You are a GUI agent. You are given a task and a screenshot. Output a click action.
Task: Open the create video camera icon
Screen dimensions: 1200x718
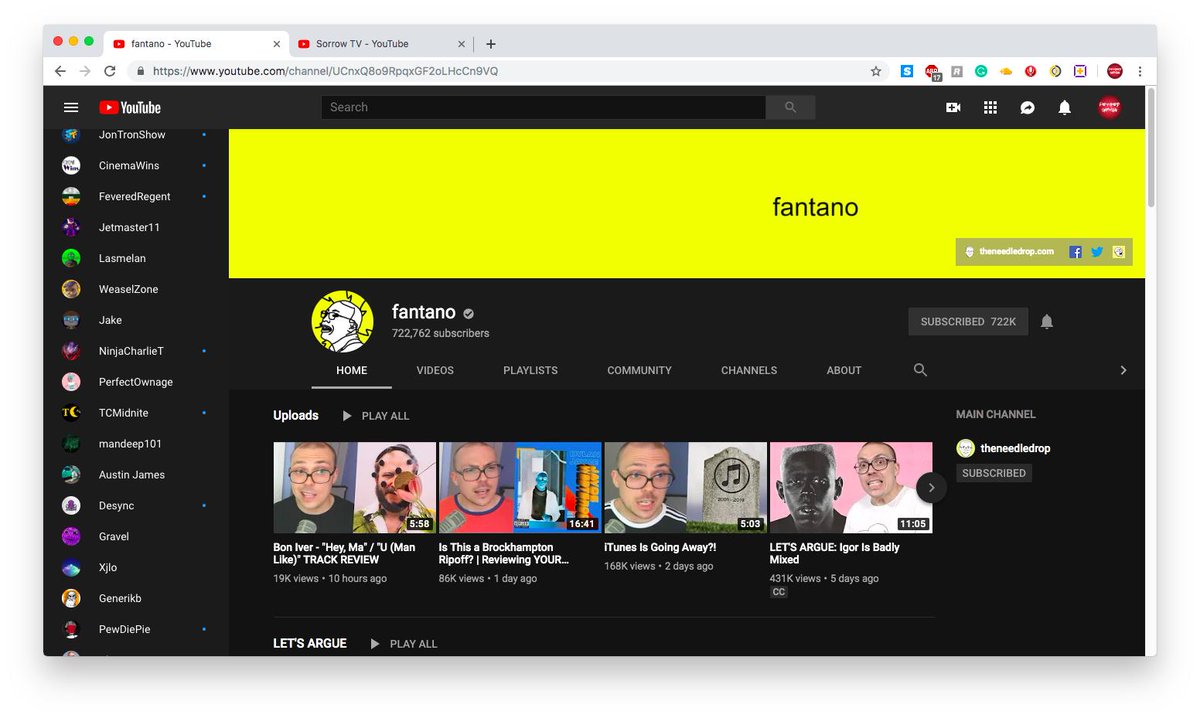tap(953, 107)
